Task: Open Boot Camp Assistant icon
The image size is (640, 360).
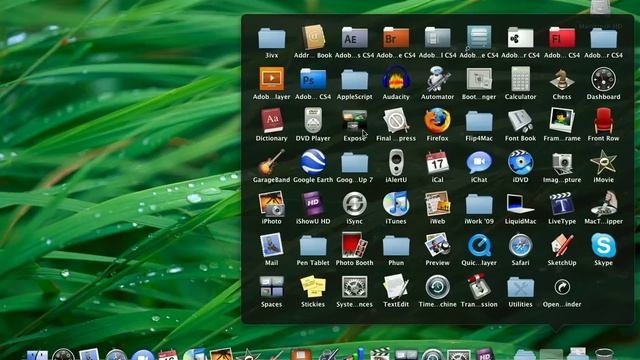Action: [x=479, y=80]
